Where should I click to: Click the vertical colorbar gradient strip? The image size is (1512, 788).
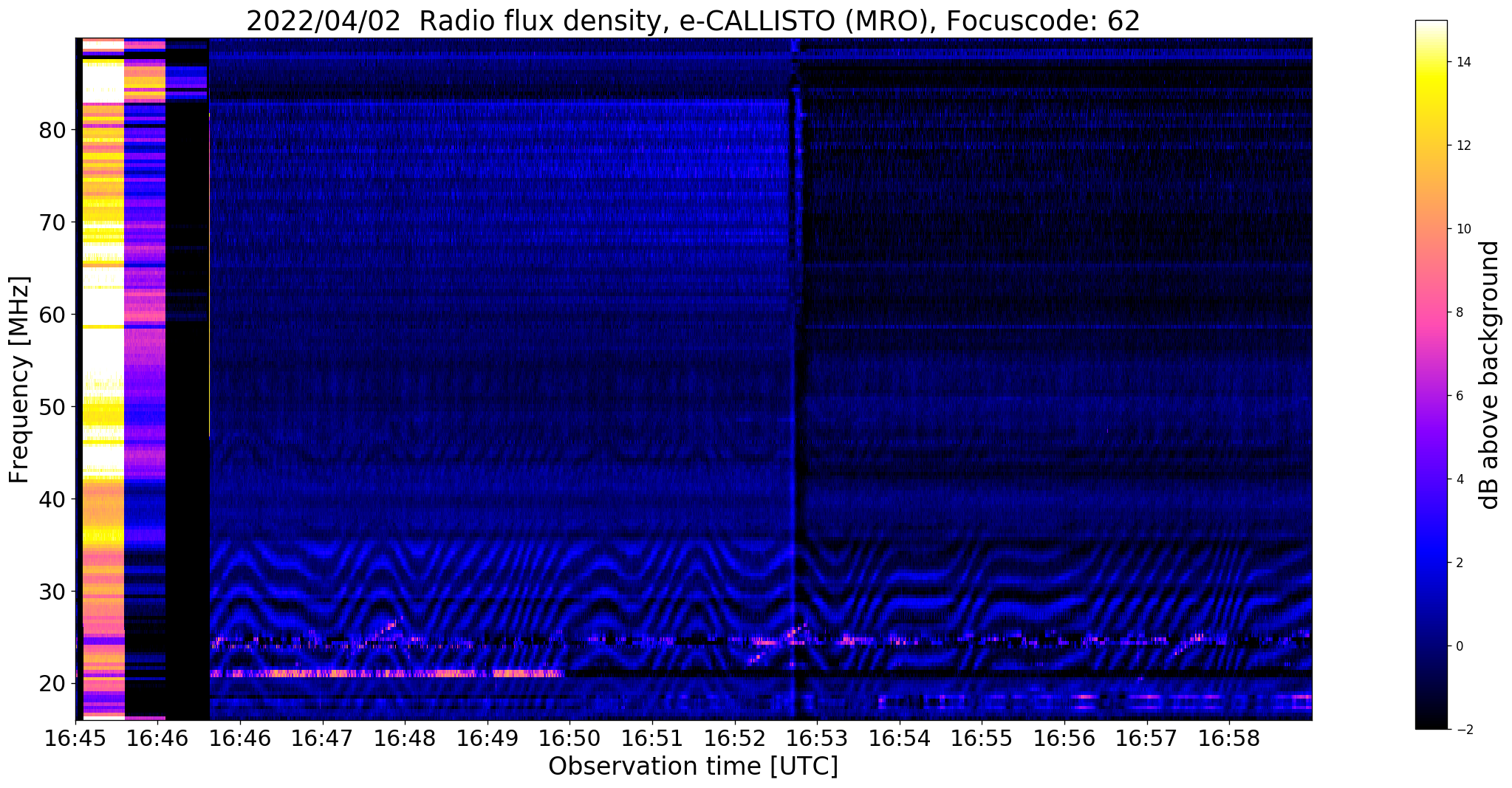(x=1431, y=374)
